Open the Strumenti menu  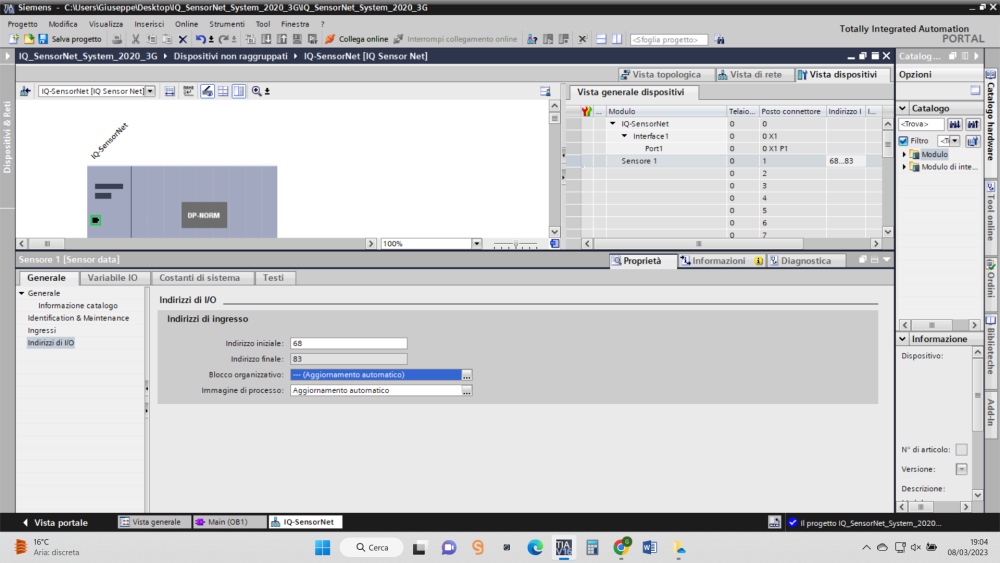click(x=226, y=23)
